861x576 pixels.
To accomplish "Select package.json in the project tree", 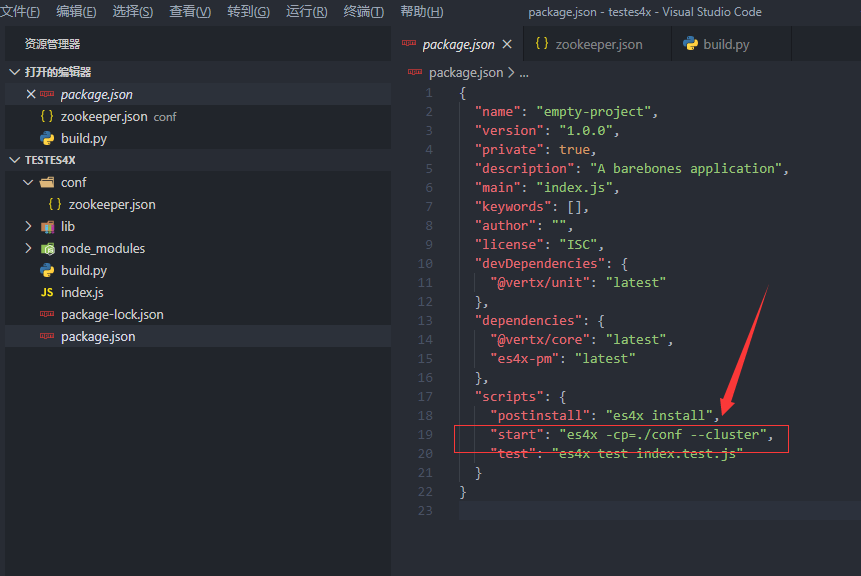I will [x=198, y=335].
